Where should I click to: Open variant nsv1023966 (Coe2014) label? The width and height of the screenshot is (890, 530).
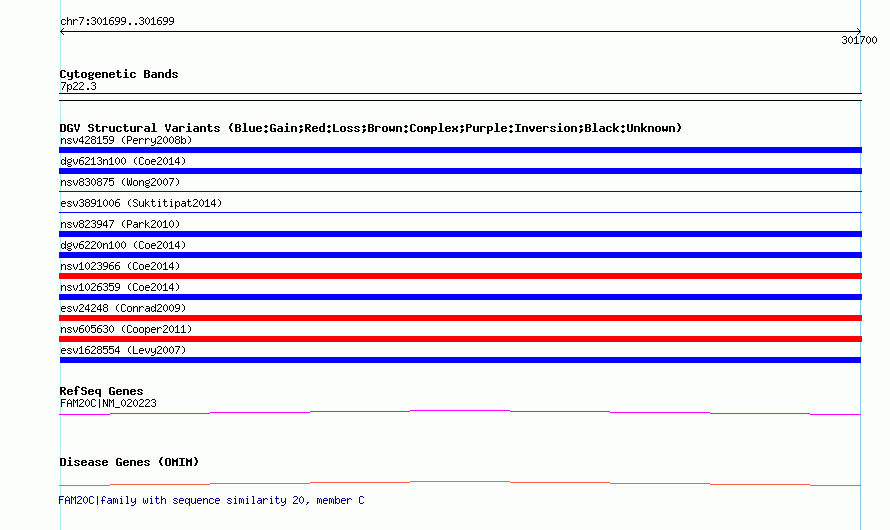click(x=120, y=266)
